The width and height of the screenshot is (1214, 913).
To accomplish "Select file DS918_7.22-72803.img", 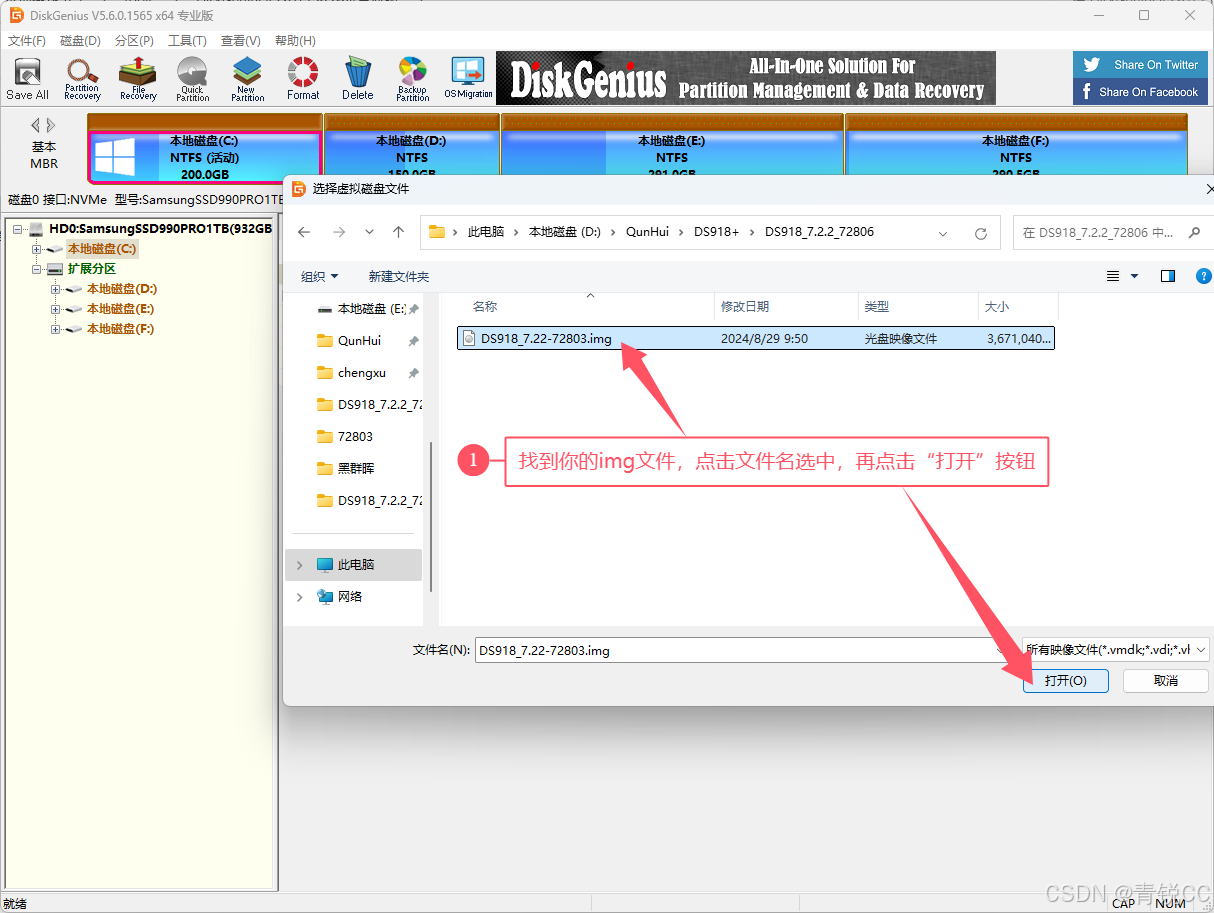I will pos(756,339).
